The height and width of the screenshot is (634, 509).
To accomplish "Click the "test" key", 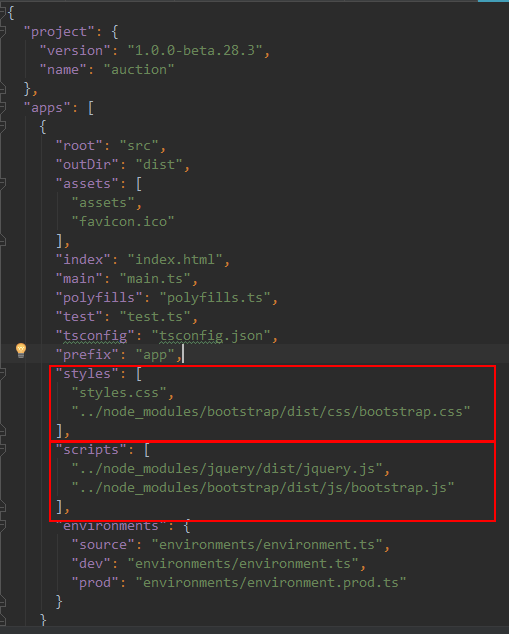I will [x=79, y=317].
